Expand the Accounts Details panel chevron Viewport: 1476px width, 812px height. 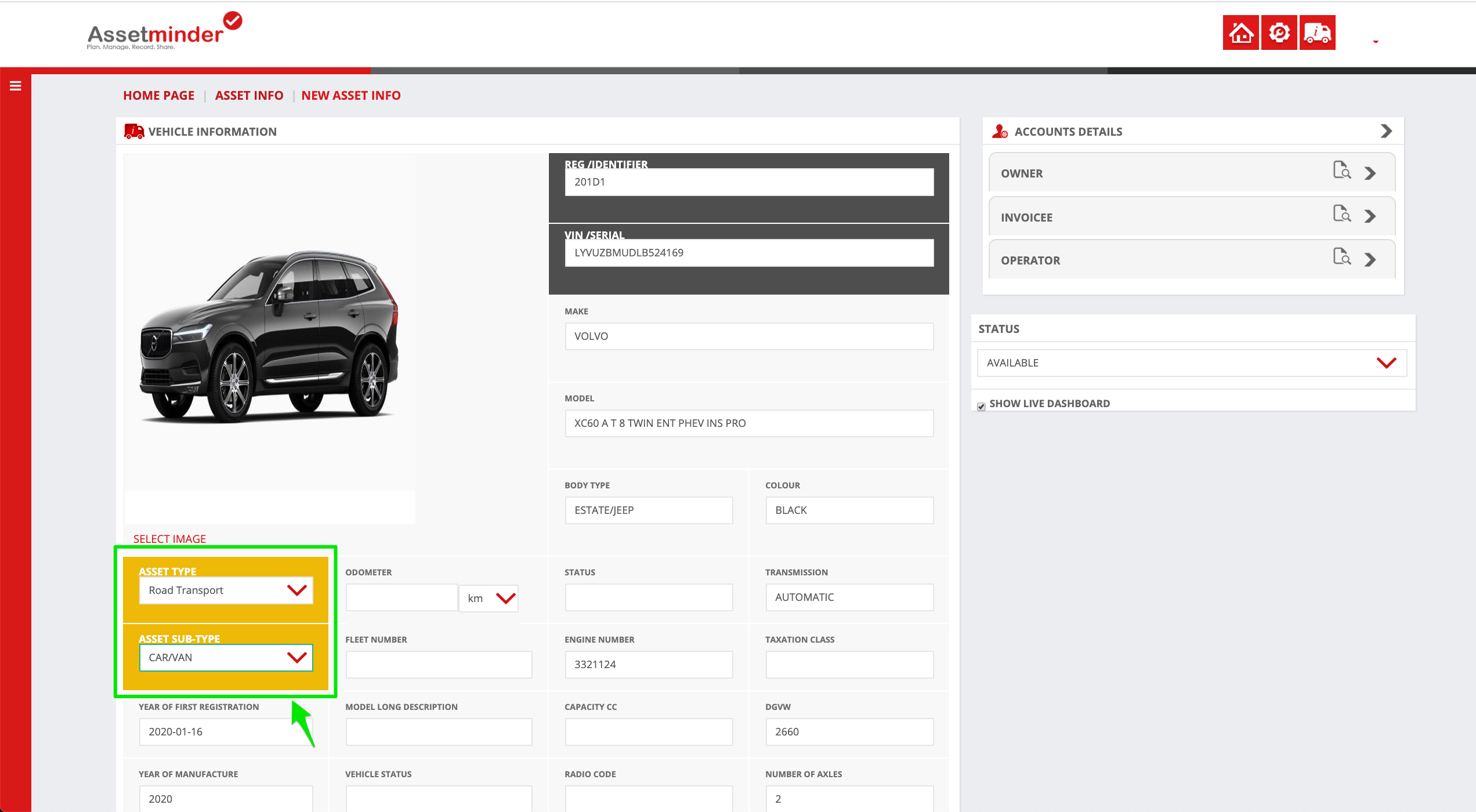coord(1386,131)
